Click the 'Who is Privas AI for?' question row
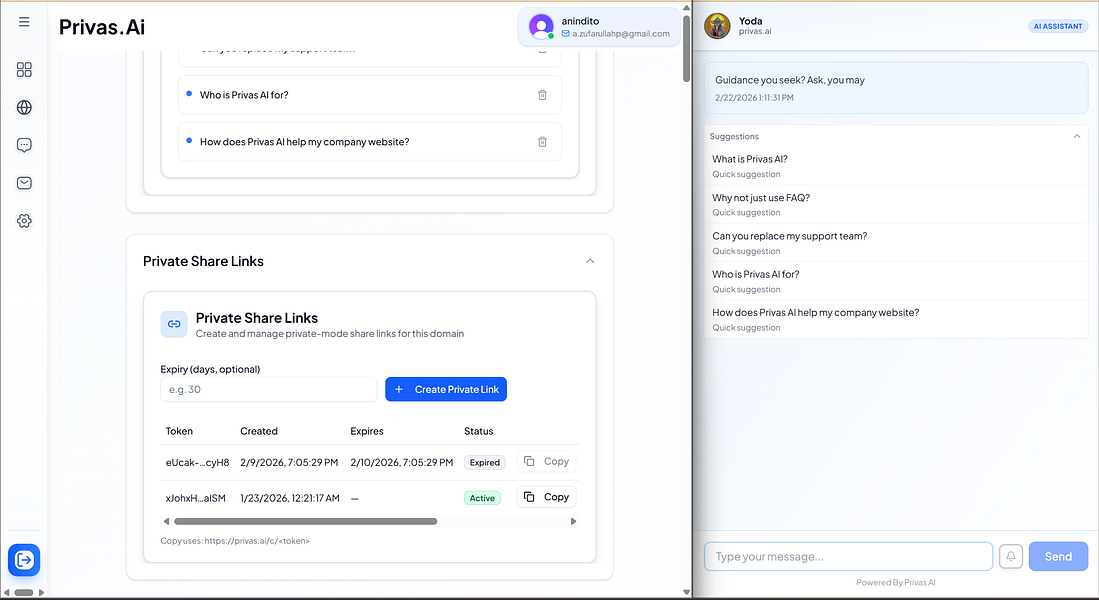 tap(370, 95)
